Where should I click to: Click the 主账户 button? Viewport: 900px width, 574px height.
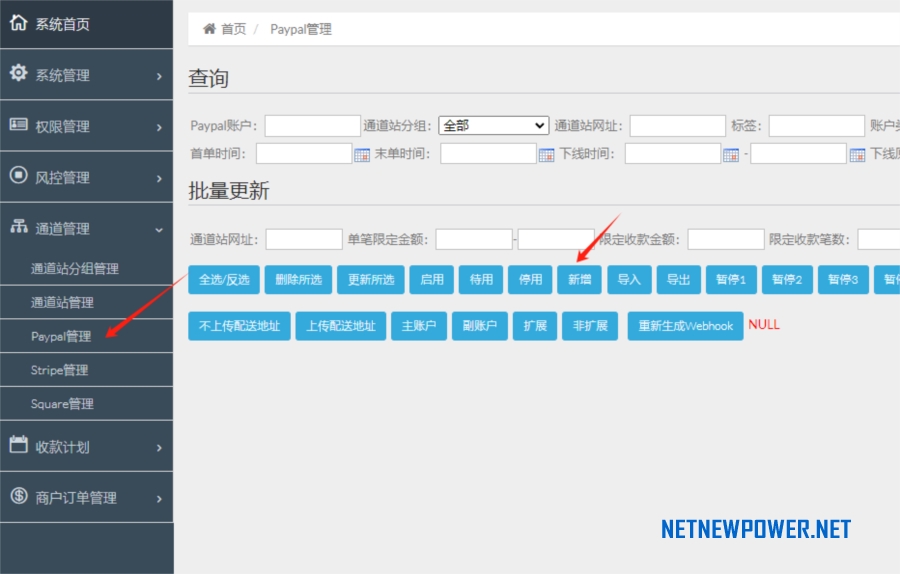pos(419,326)
